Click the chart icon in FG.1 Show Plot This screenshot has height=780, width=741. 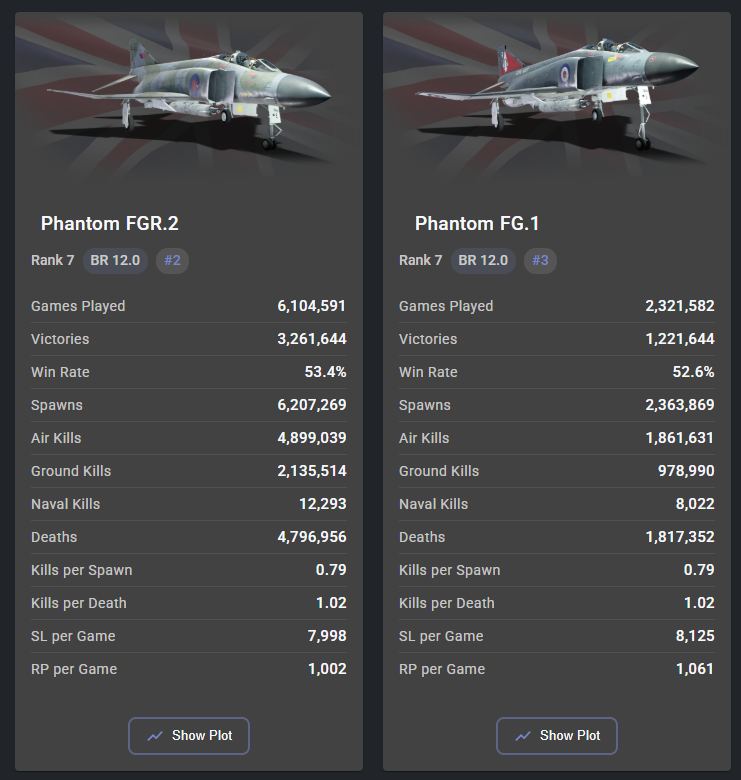click(x=523, y=736)
